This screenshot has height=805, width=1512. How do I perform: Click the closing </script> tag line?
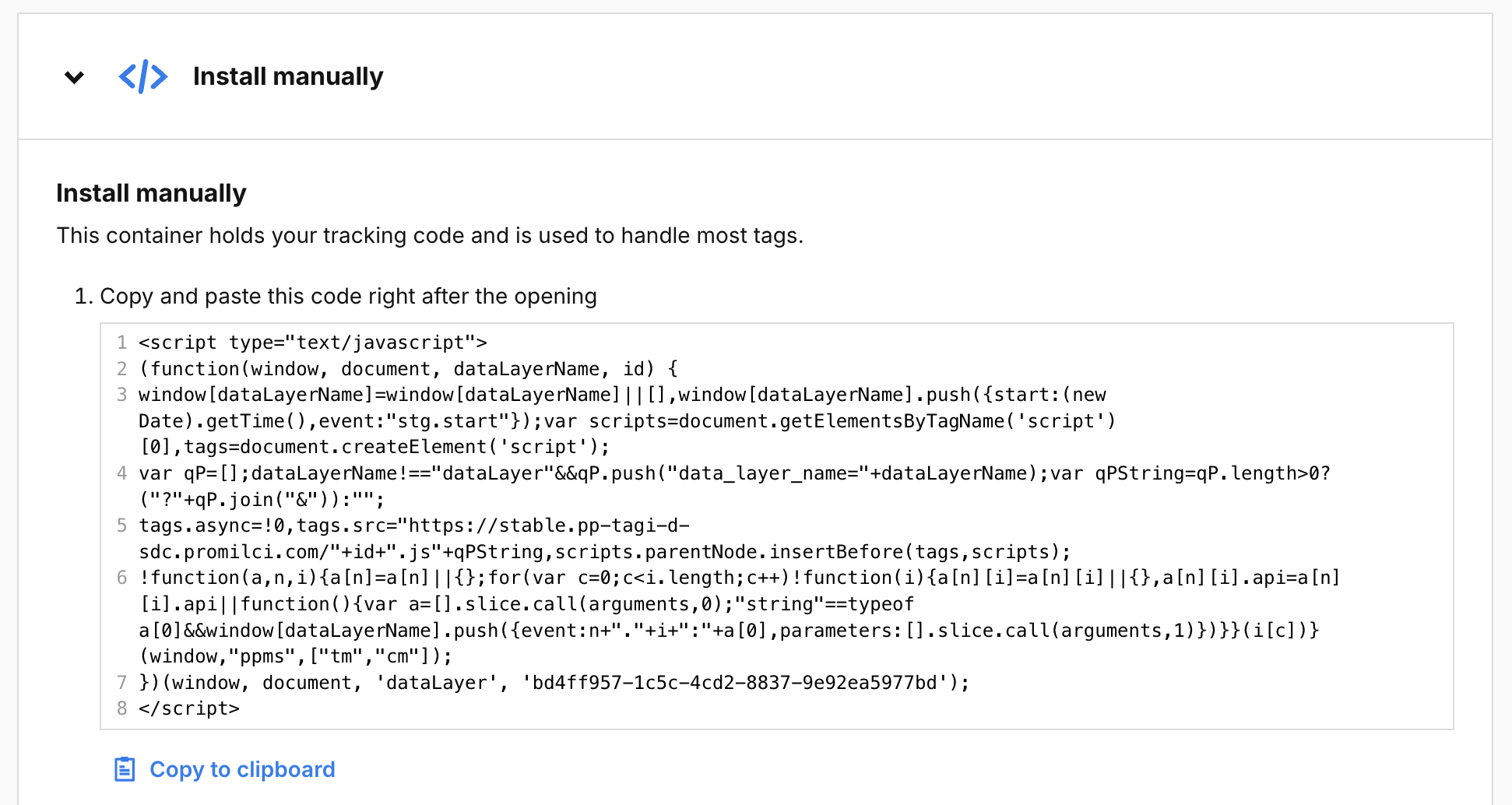coord(189,708)
